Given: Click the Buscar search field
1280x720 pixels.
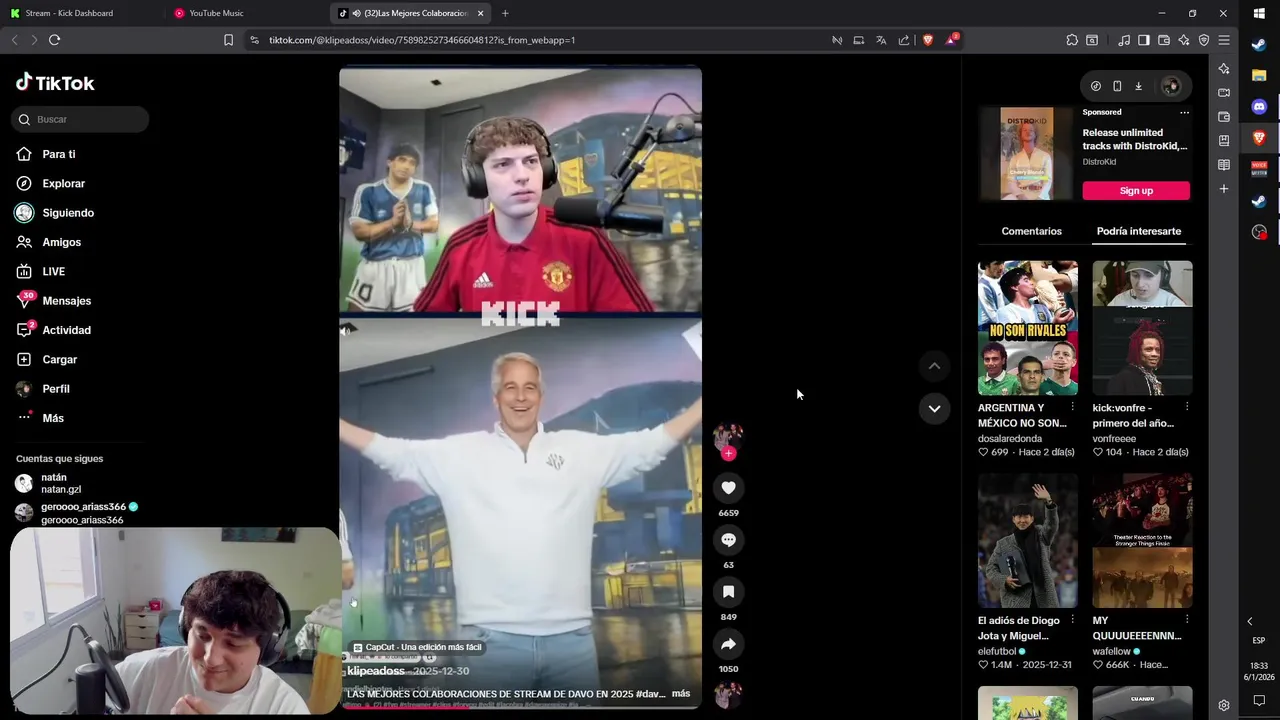Looking at the screenshot, I should 80,119.
